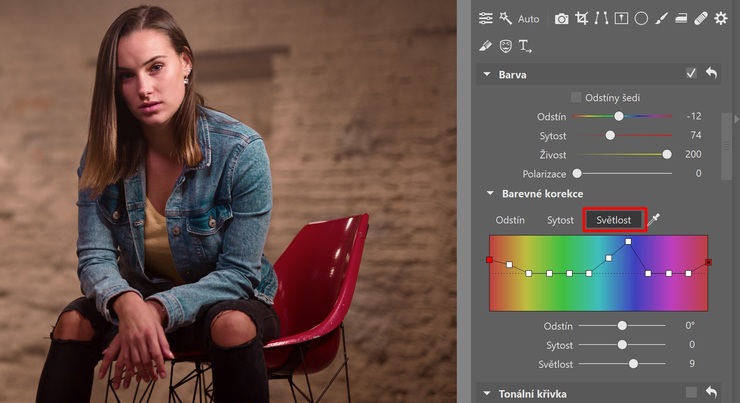Click the Odstín value -12 field

[694, 116]
